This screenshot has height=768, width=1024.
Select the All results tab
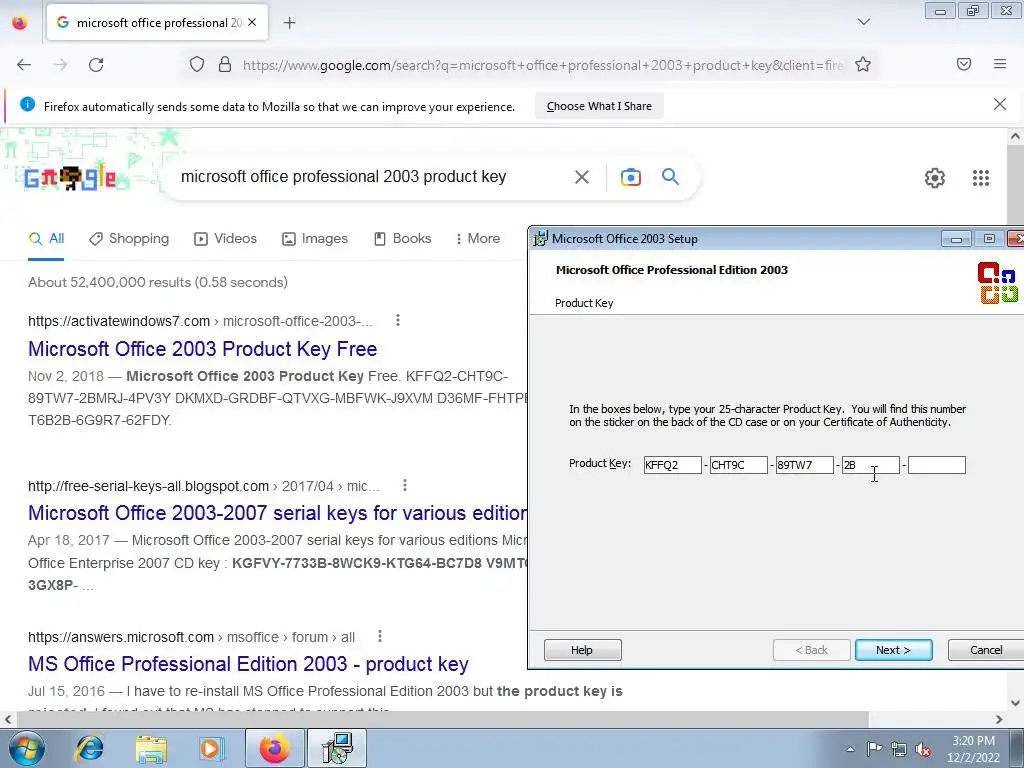click(46, 238)
